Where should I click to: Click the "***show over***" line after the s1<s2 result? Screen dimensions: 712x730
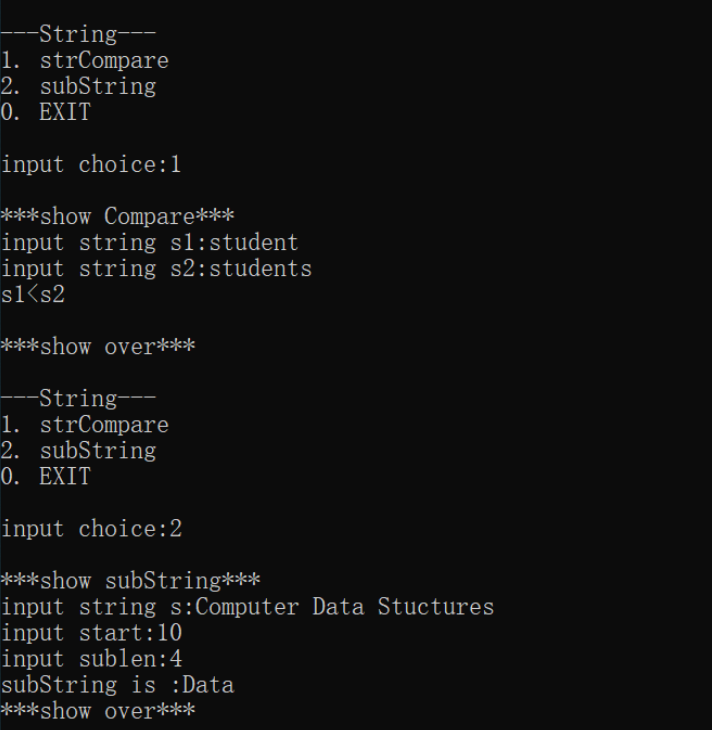(98, 347)
